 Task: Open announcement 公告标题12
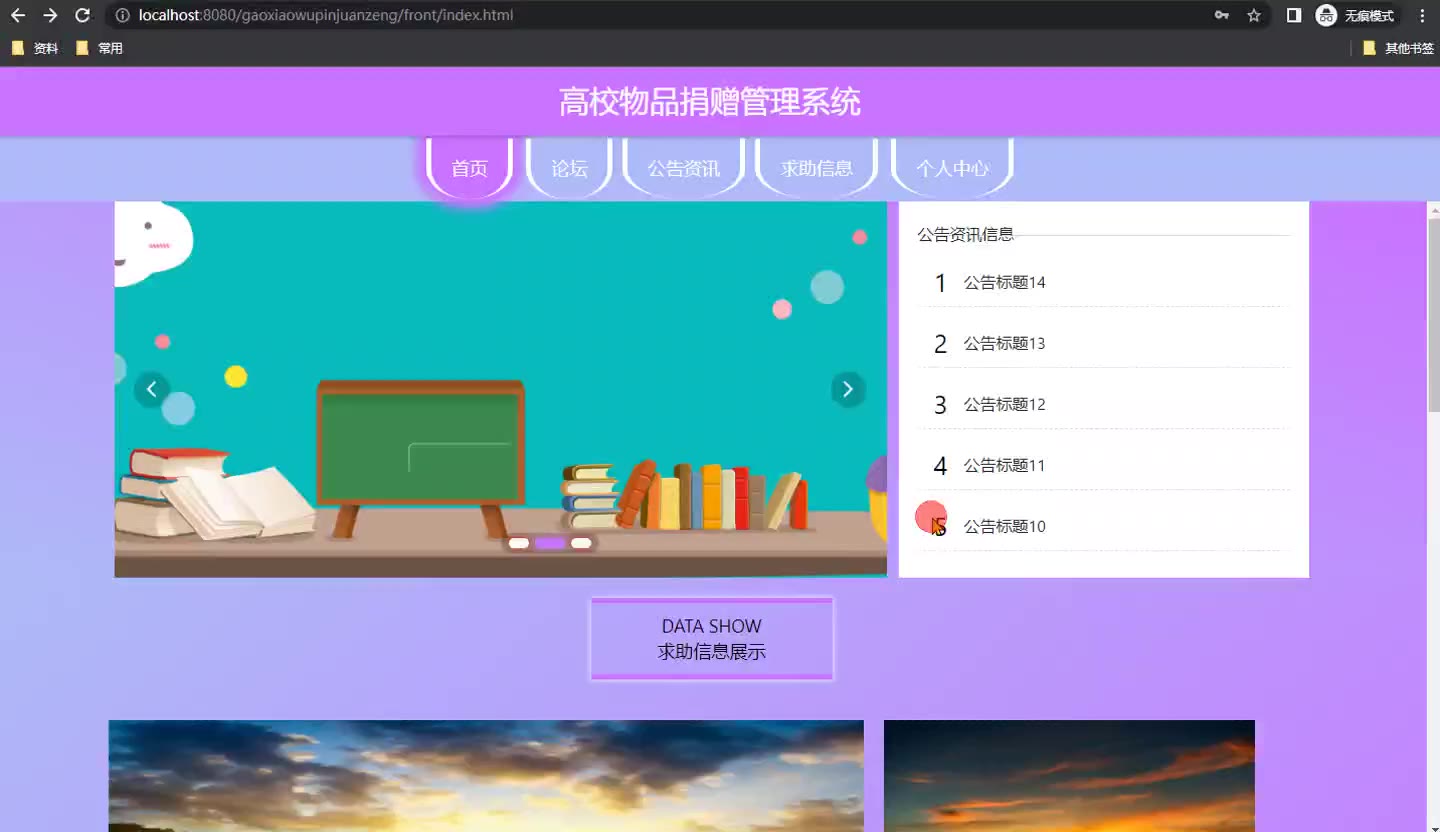point(1004,405)
